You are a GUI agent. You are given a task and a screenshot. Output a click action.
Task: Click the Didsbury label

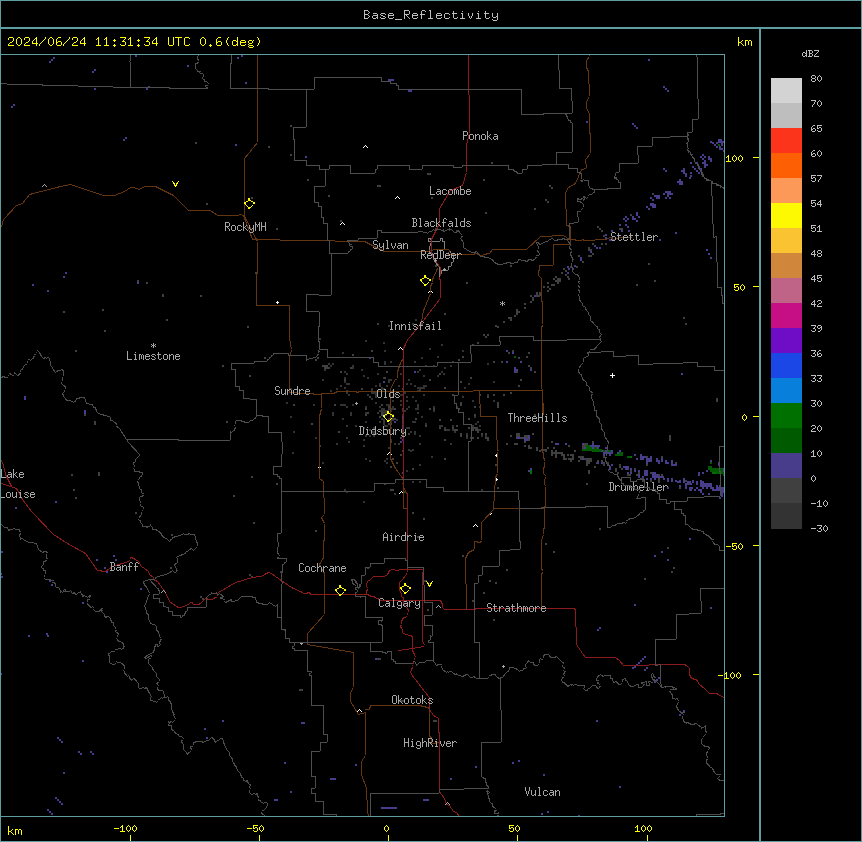point(383,431)
